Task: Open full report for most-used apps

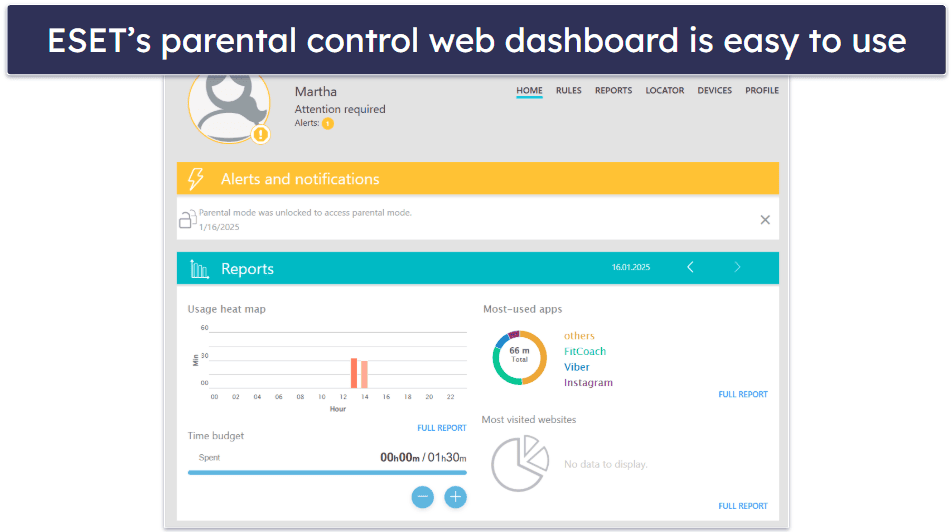Action: click(743, 394)
